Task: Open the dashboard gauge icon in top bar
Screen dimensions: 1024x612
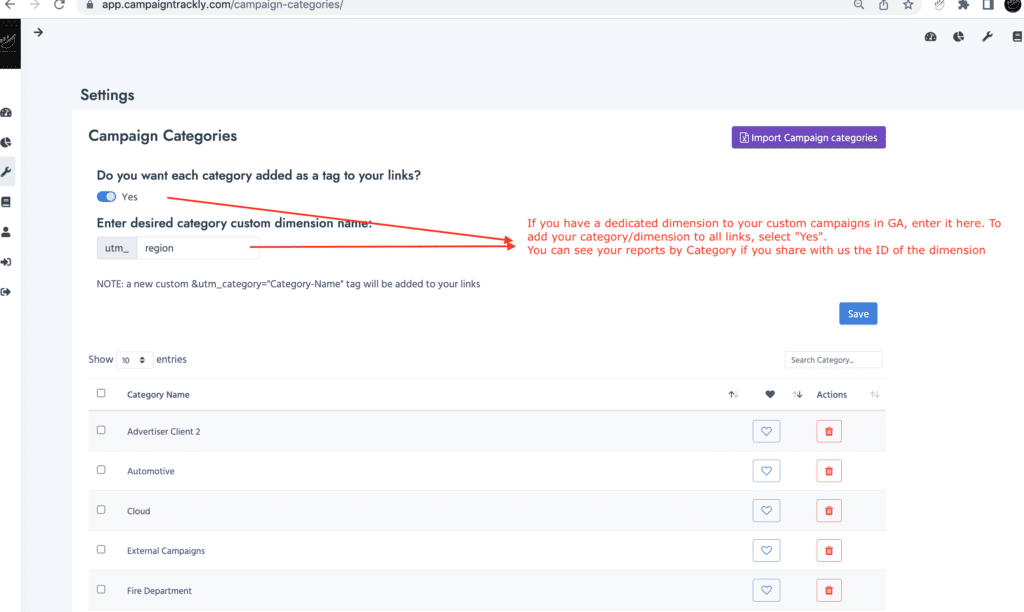Action: [x=931, y=37]
